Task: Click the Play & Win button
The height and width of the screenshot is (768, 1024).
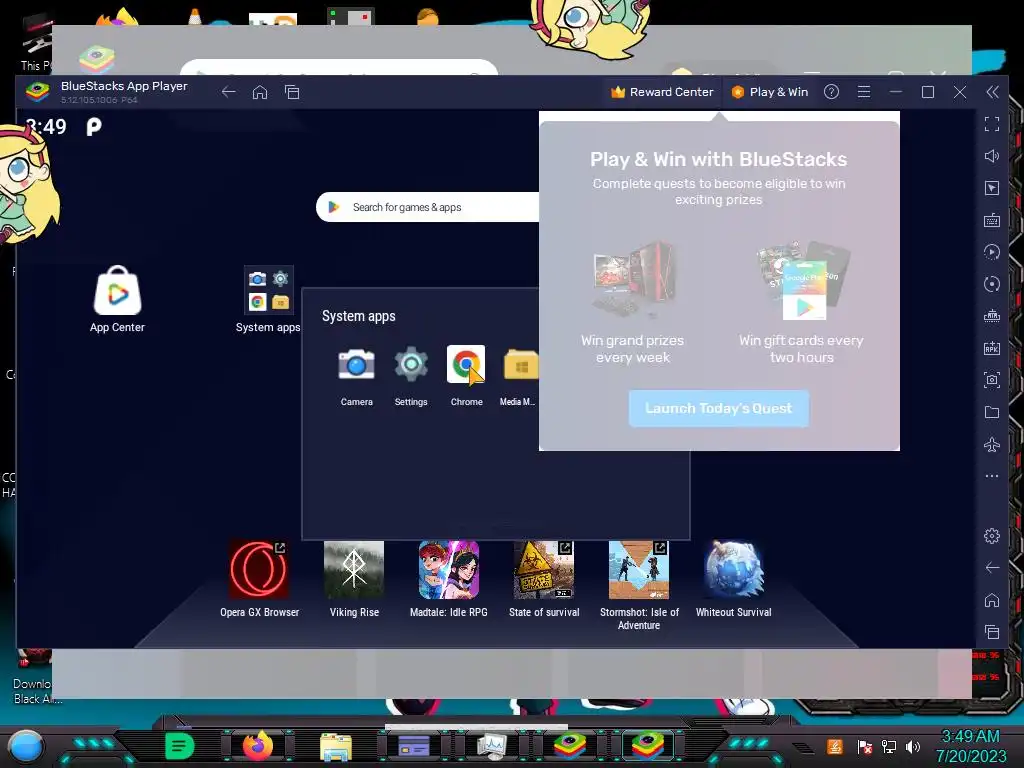Action: [x=770, y=92]
